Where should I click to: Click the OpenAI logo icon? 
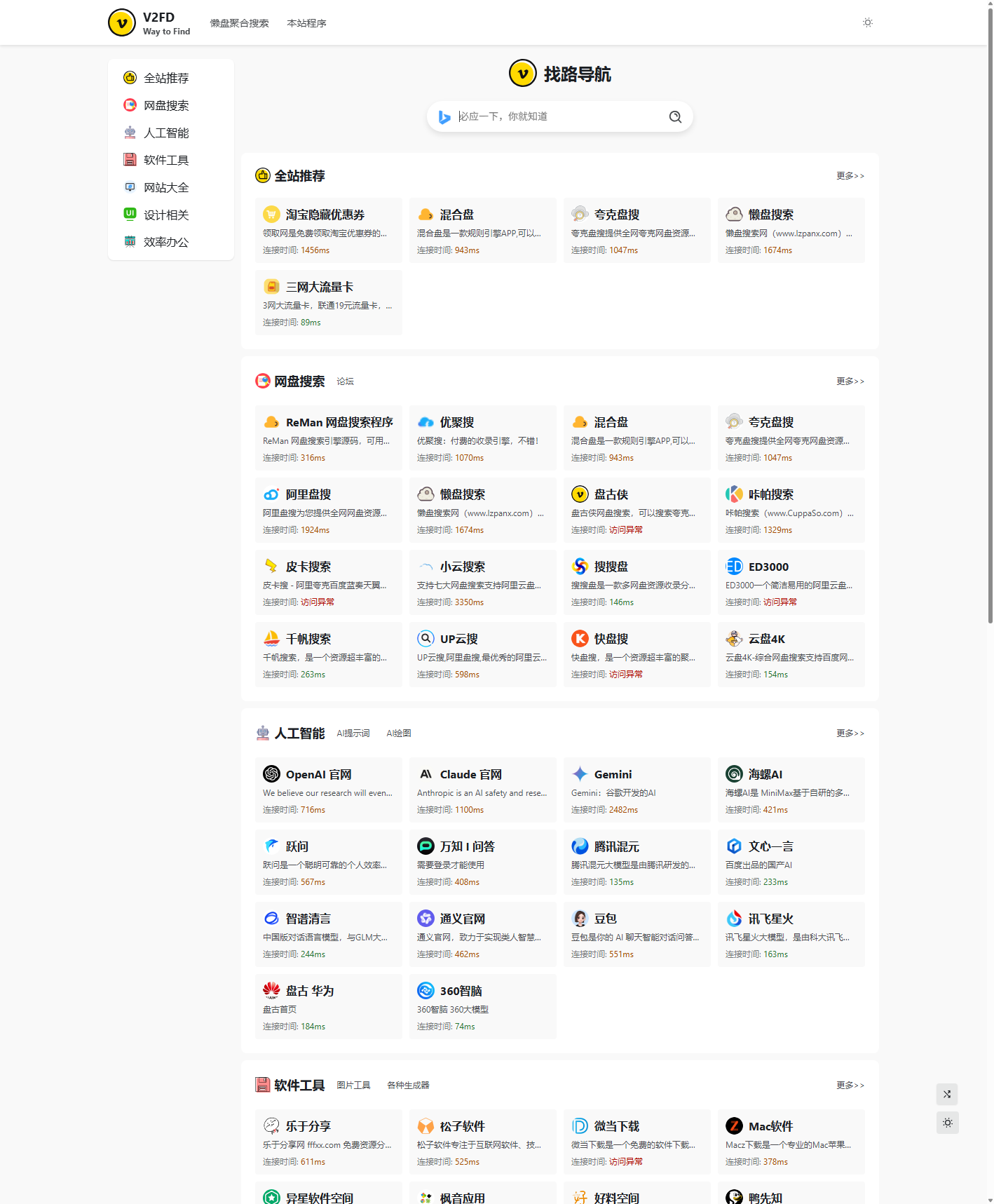pyautogui.click(x=271, y=774)
